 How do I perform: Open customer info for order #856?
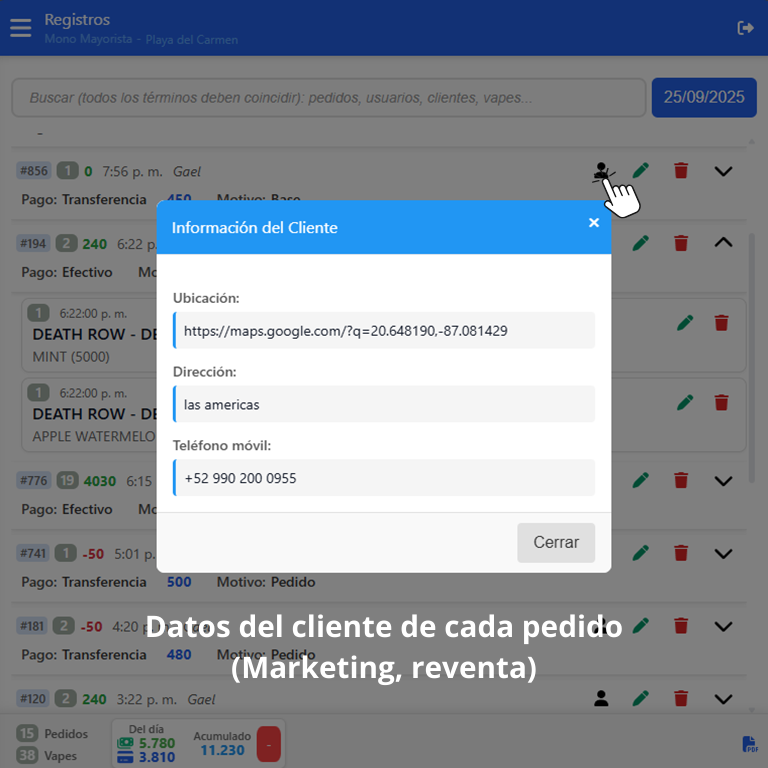coord(600,171)
